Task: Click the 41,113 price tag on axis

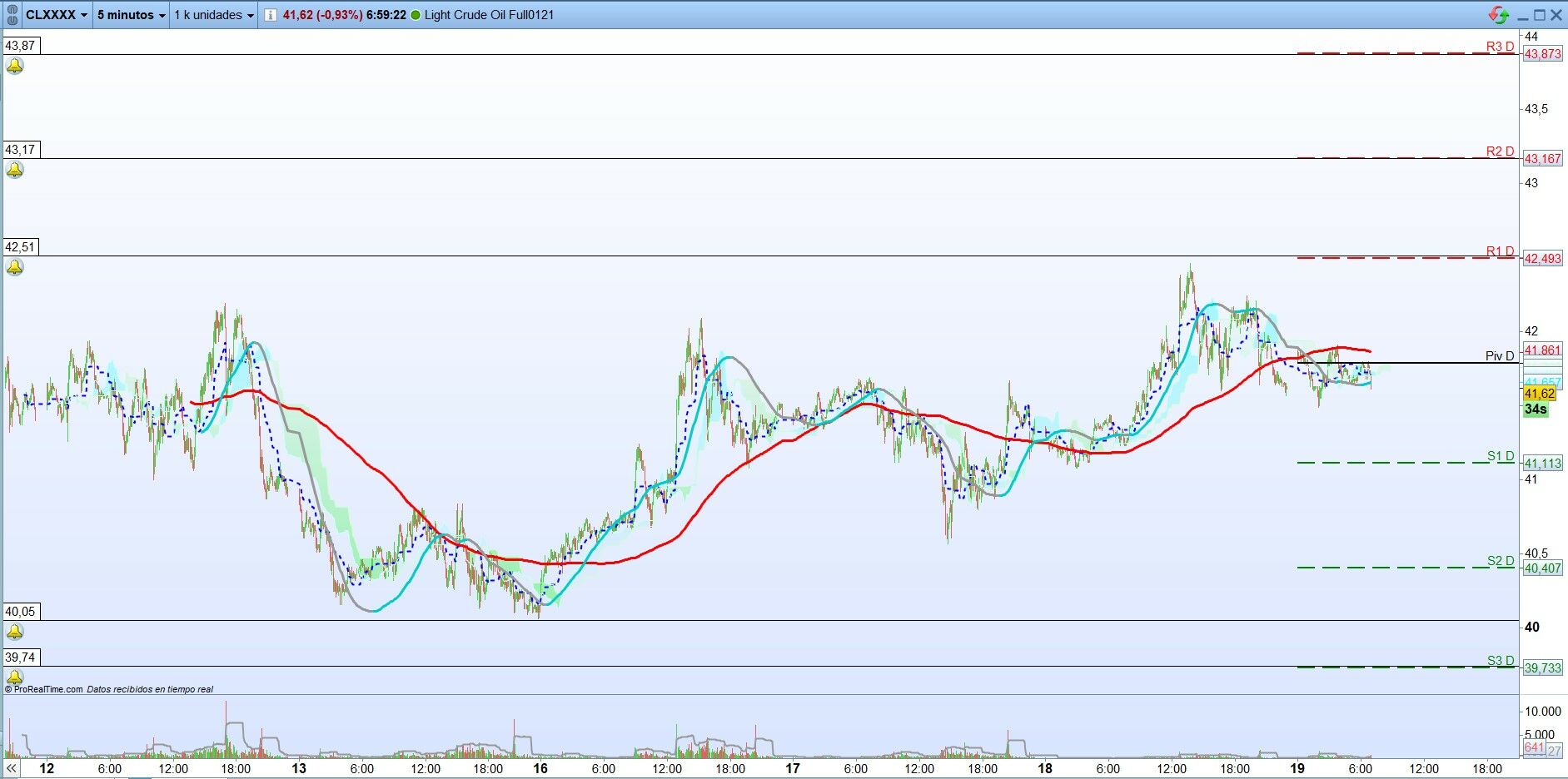Action: 1543,464
